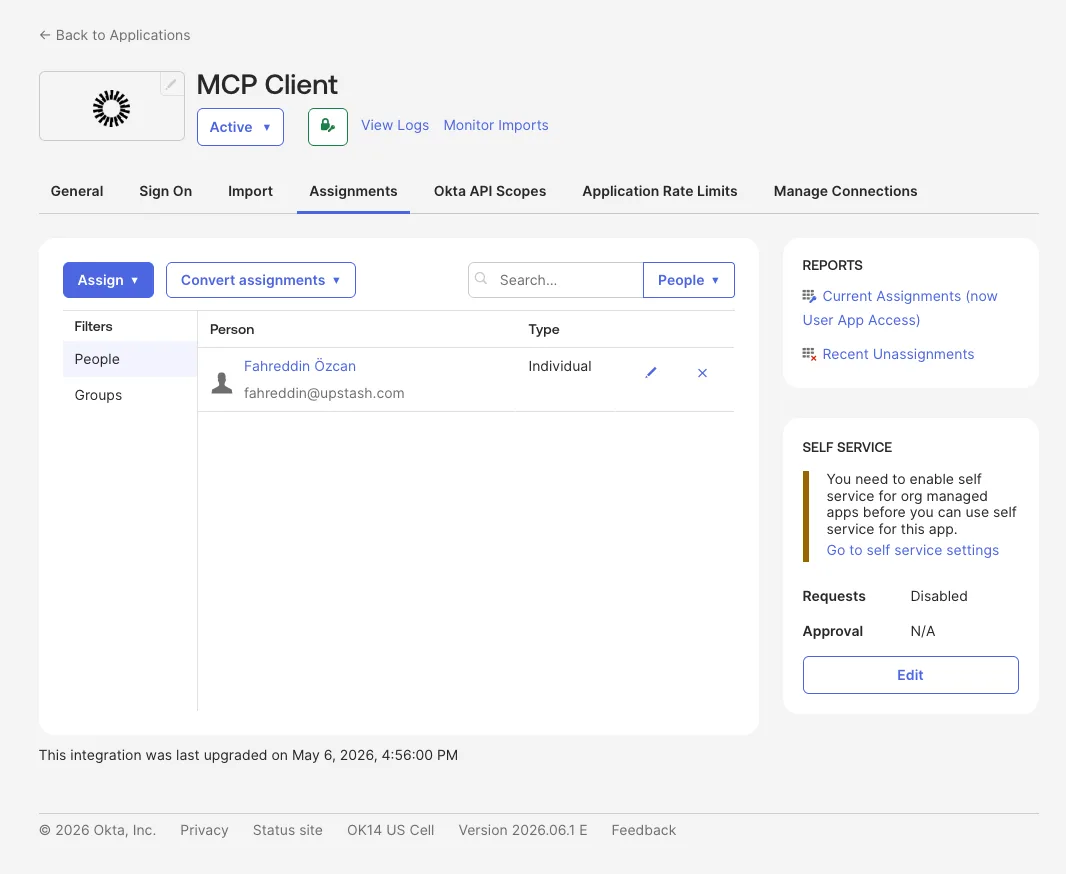Click the © 2026 Okta, Inc. text

point(97,830)
